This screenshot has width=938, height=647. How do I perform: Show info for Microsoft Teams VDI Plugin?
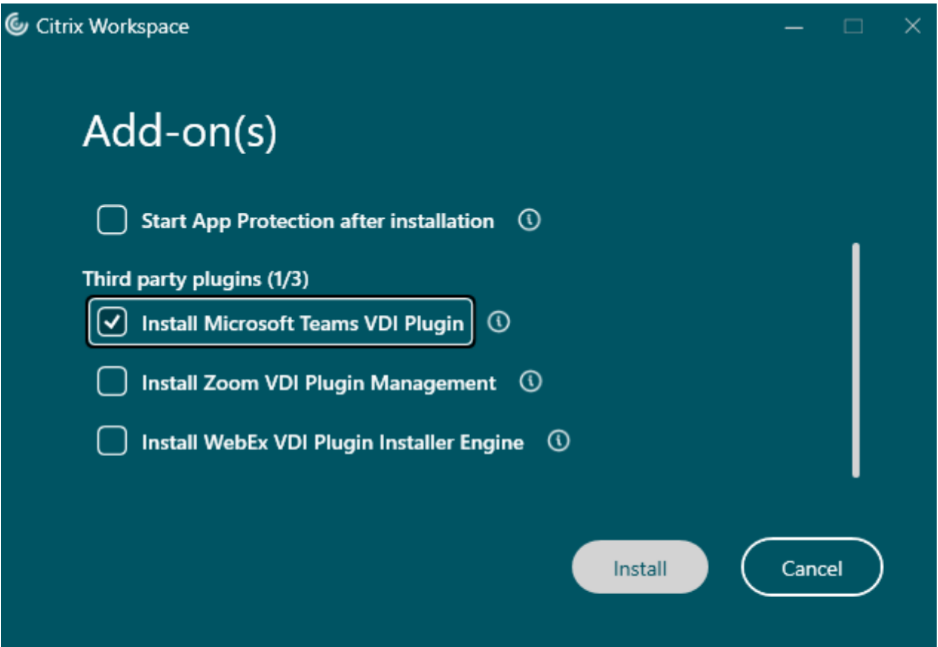click(x=498, y=322)
